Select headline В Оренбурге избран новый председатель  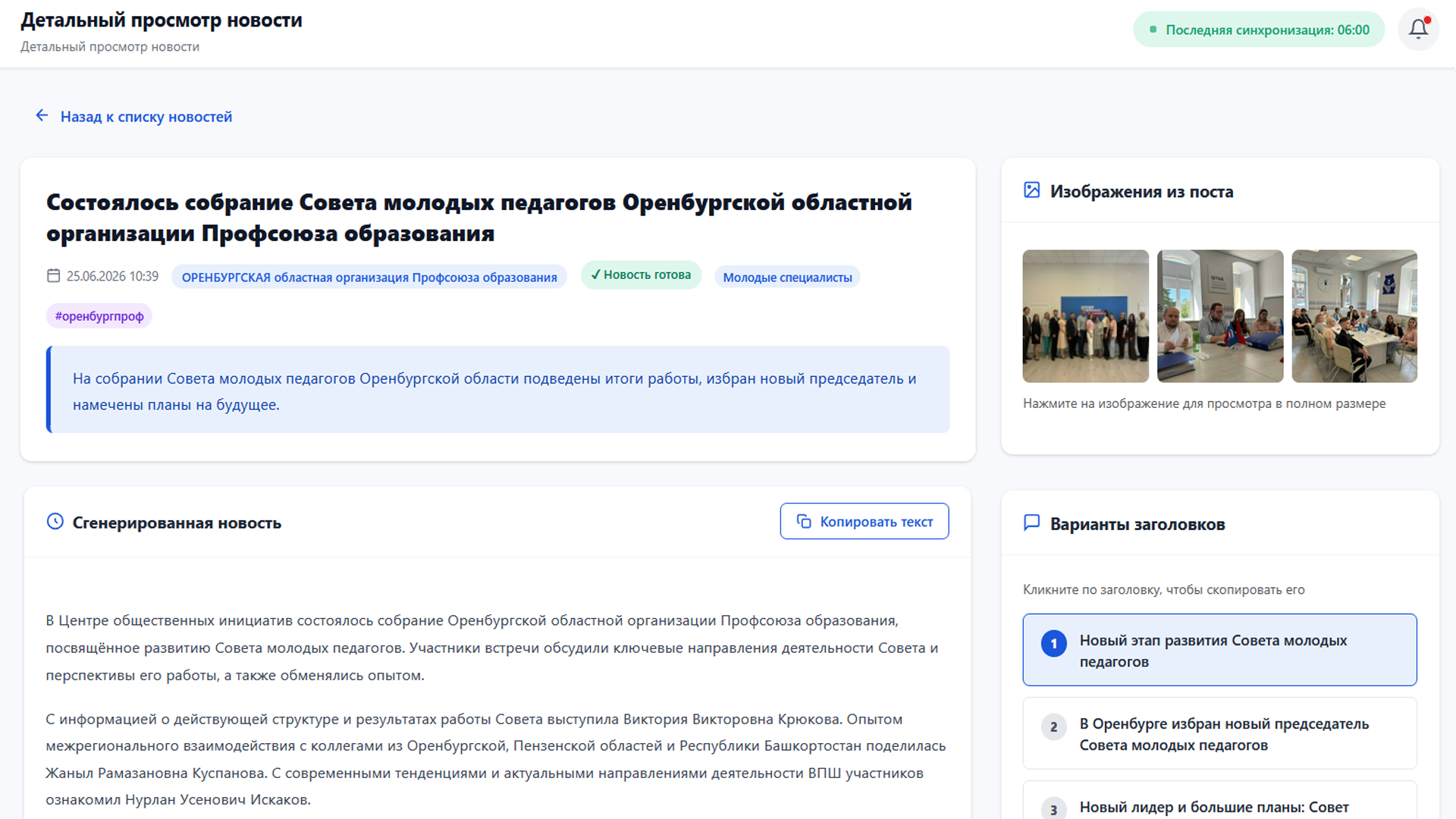[x=1219, y=733]
